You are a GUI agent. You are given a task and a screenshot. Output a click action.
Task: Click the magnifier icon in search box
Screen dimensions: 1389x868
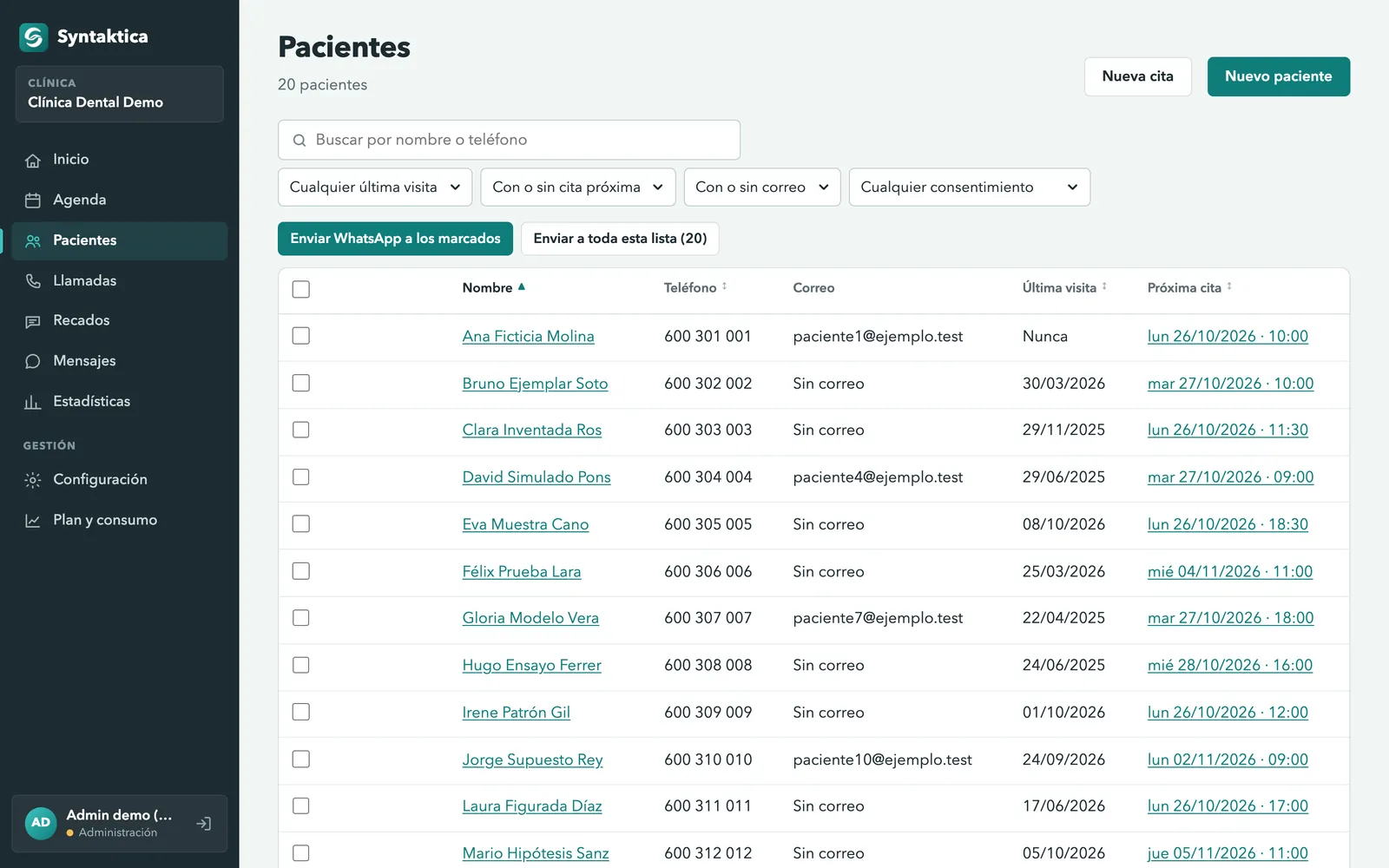point(300,141)
